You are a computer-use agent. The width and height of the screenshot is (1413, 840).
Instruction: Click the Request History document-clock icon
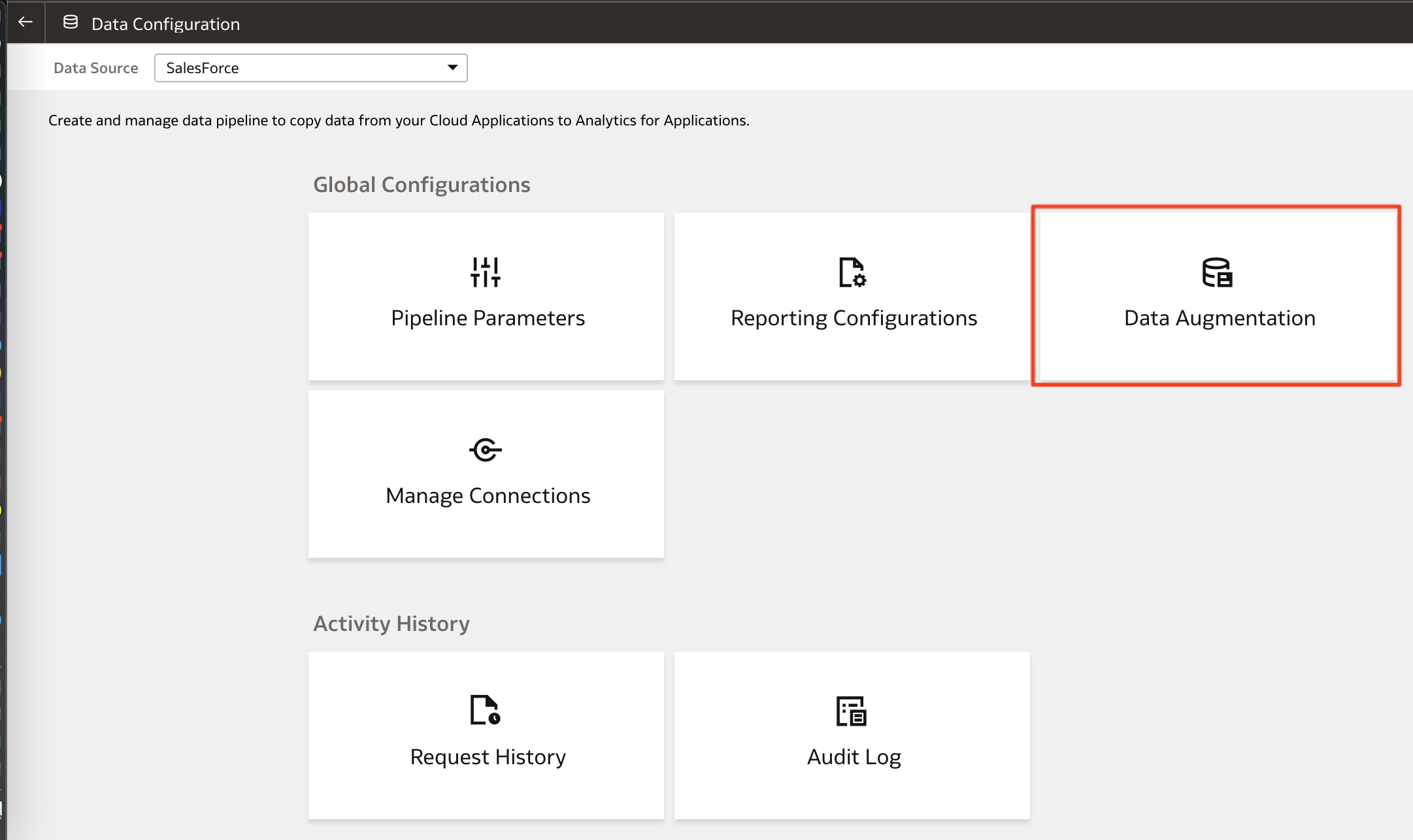[x=486, y=711]
